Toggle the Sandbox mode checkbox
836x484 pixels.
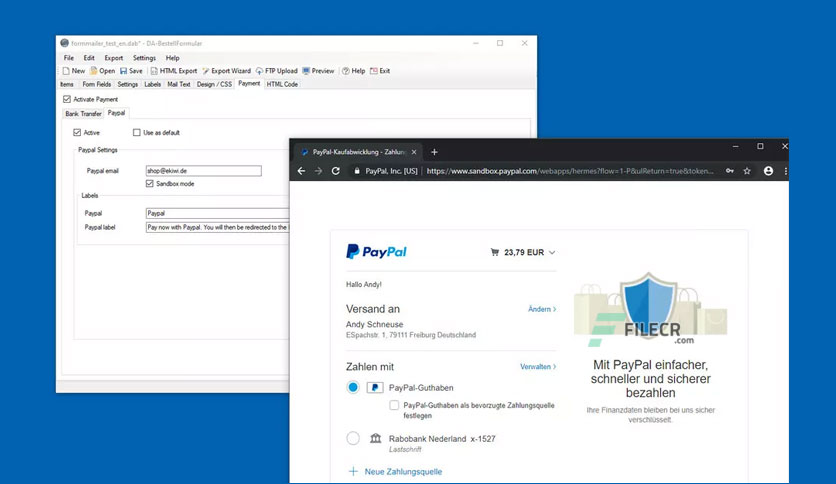pyautogui.click(x=150, y=183)
